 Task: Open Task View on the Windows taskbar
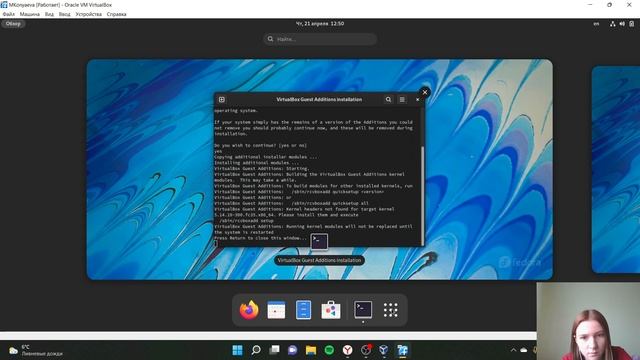click(274, 350)
